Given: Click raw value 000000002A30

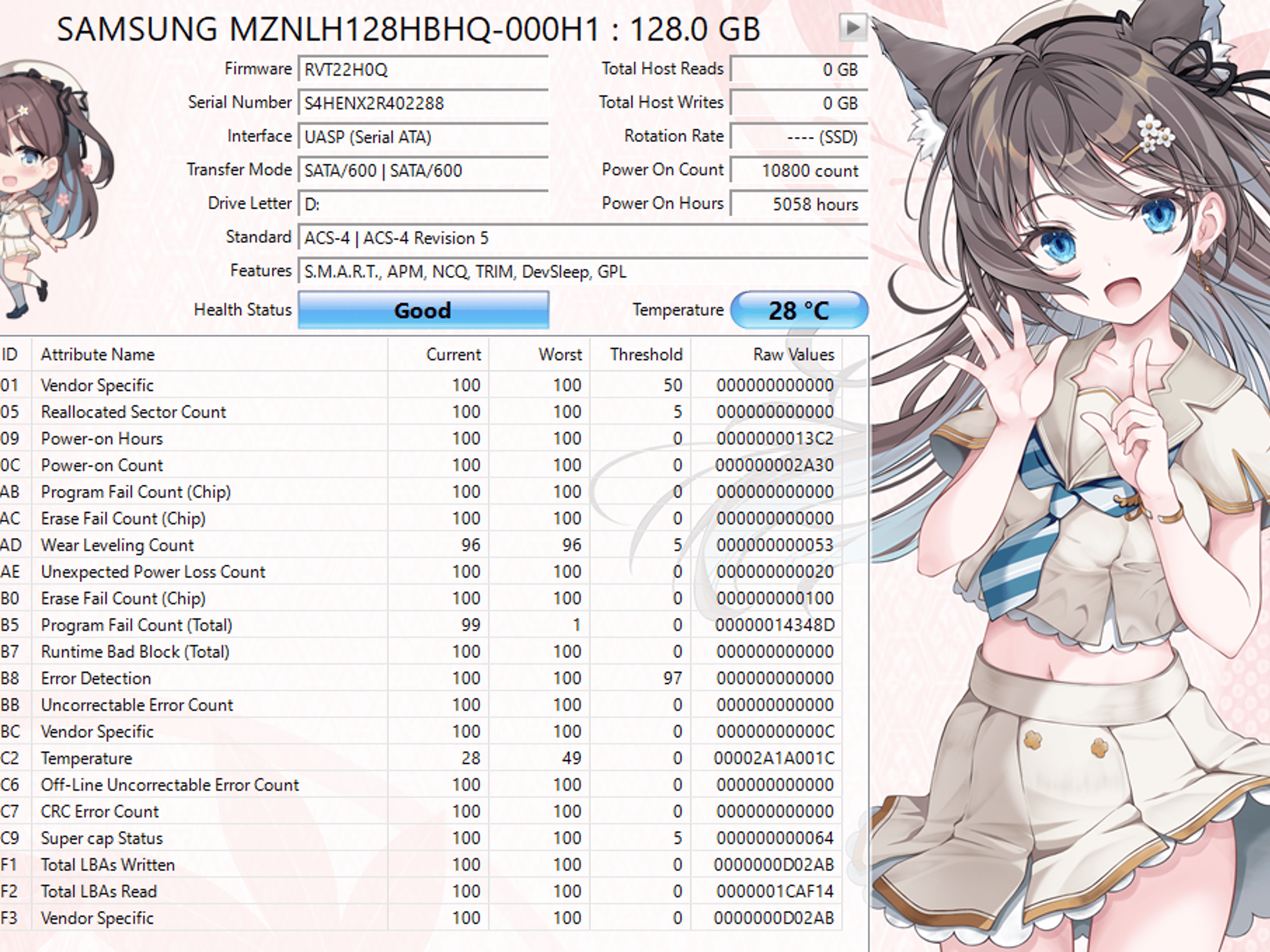Looking at the screenshot, I should pos(775,465).
